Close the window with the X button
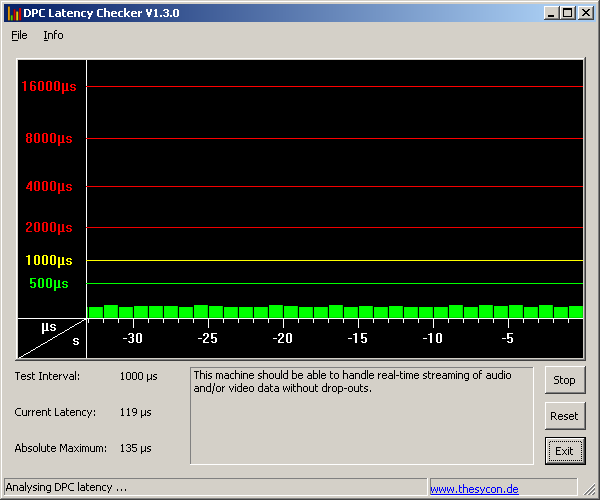The image size is (600, 500). (585, 13)
